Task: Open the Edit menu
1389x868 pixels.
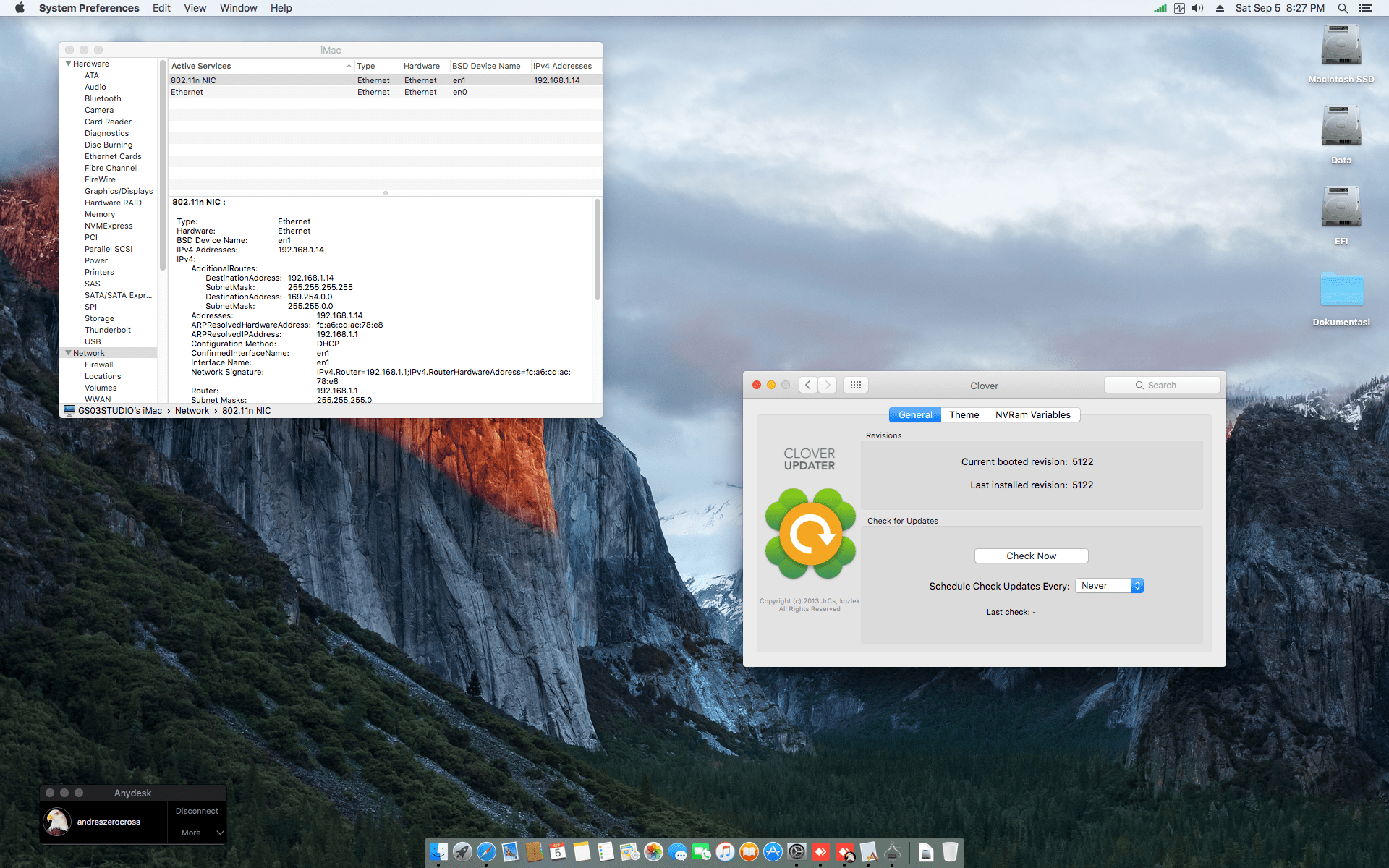Action: point(161,8)
